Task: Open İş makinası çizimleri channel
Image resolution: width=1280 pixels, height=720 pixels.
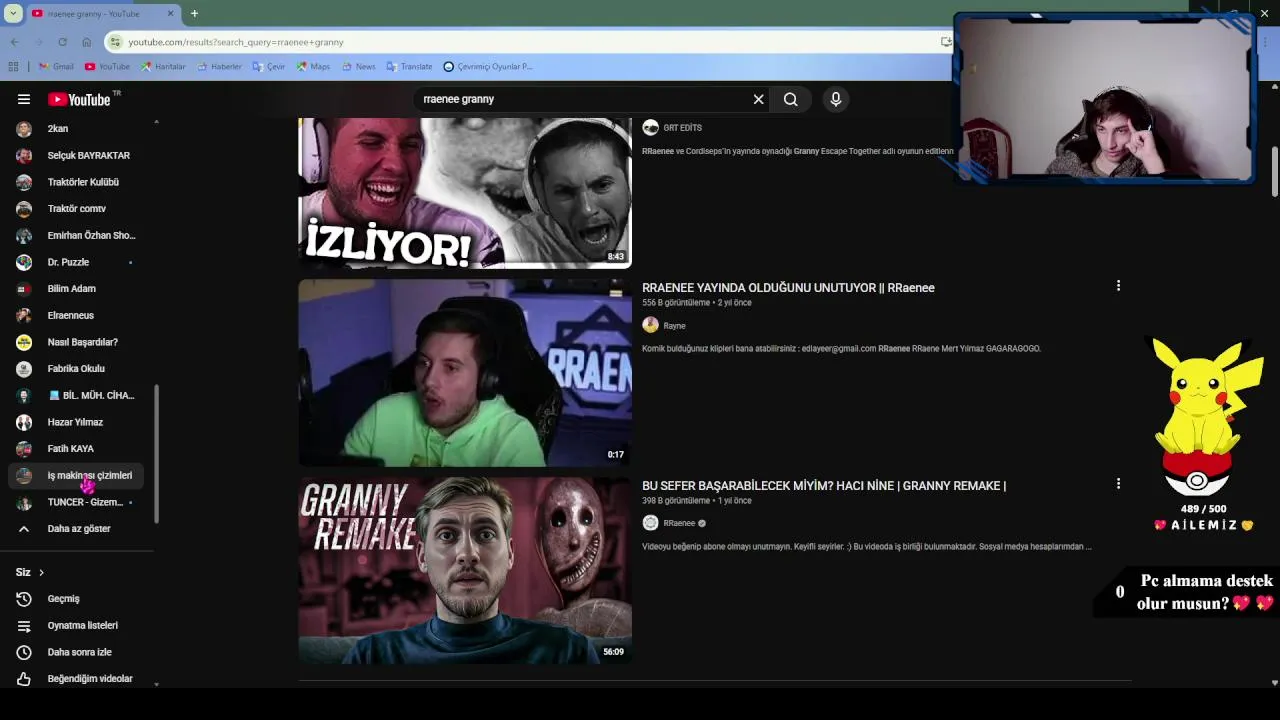Action: click(76, 475)
